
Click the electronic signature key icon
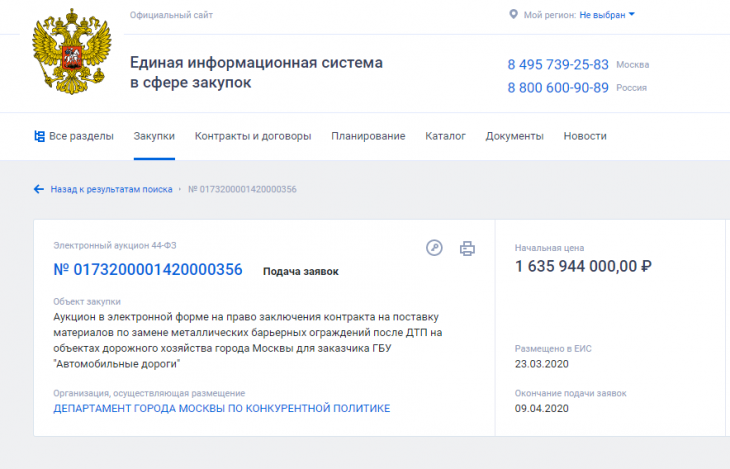pos(434,248)
